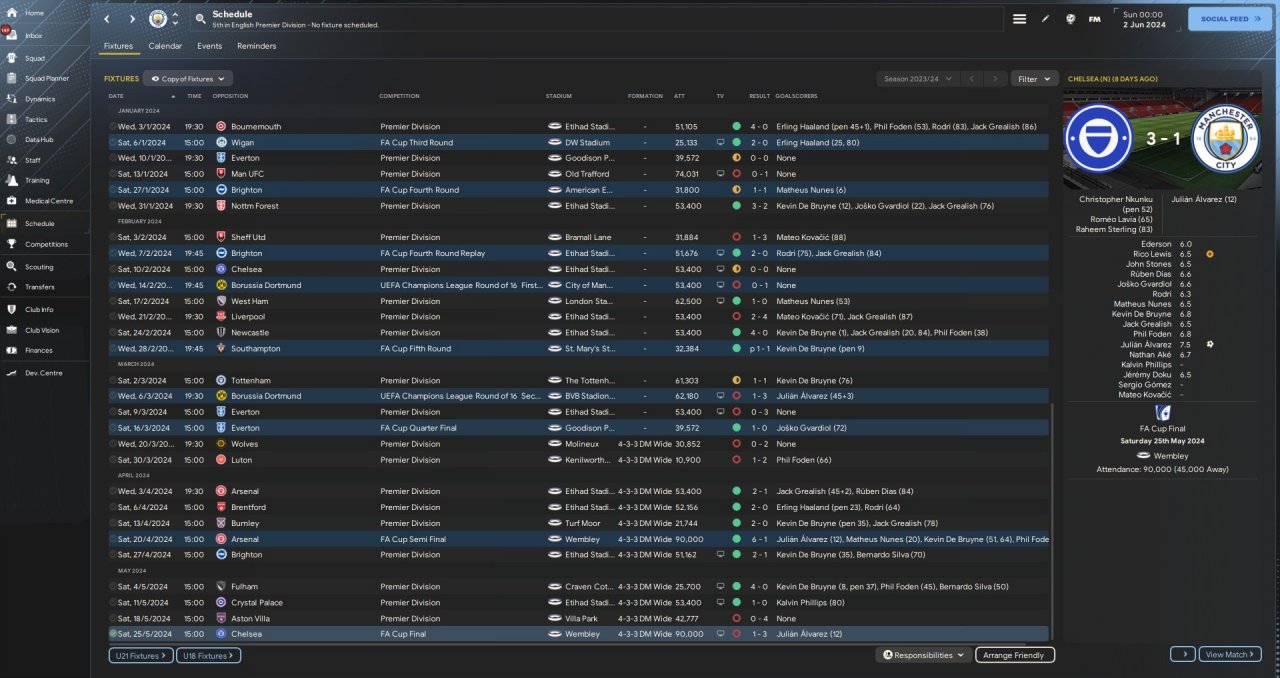The width and height of the screenshot is (1280, 678).
Task: Click Christopher Nkunku goalscorer name
Action: tap(1116, 199)
